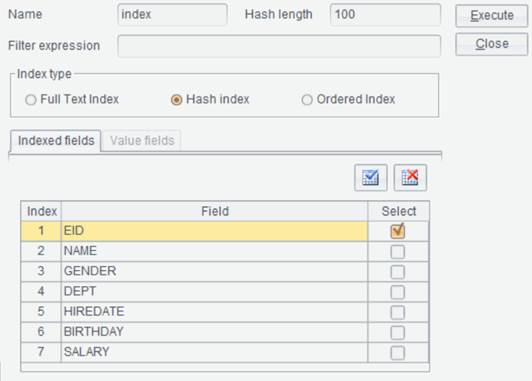Enable the GENDER field checkbox

[398, 272]
